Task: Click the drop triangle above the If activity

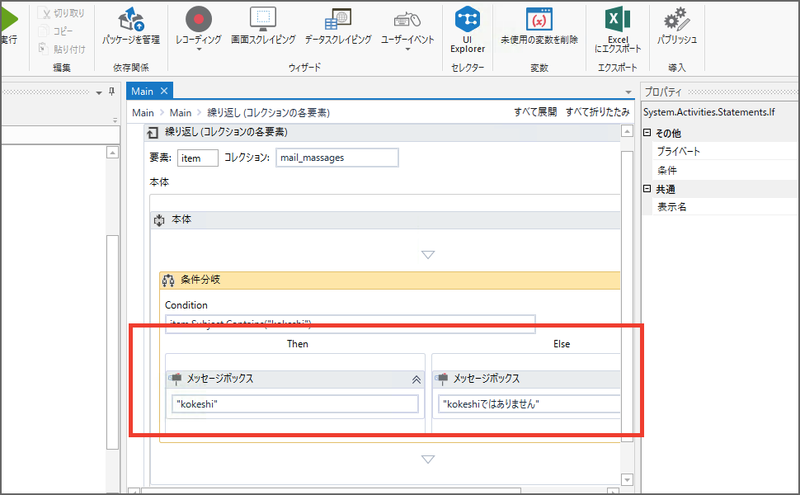Action: (x=428, y=254)
